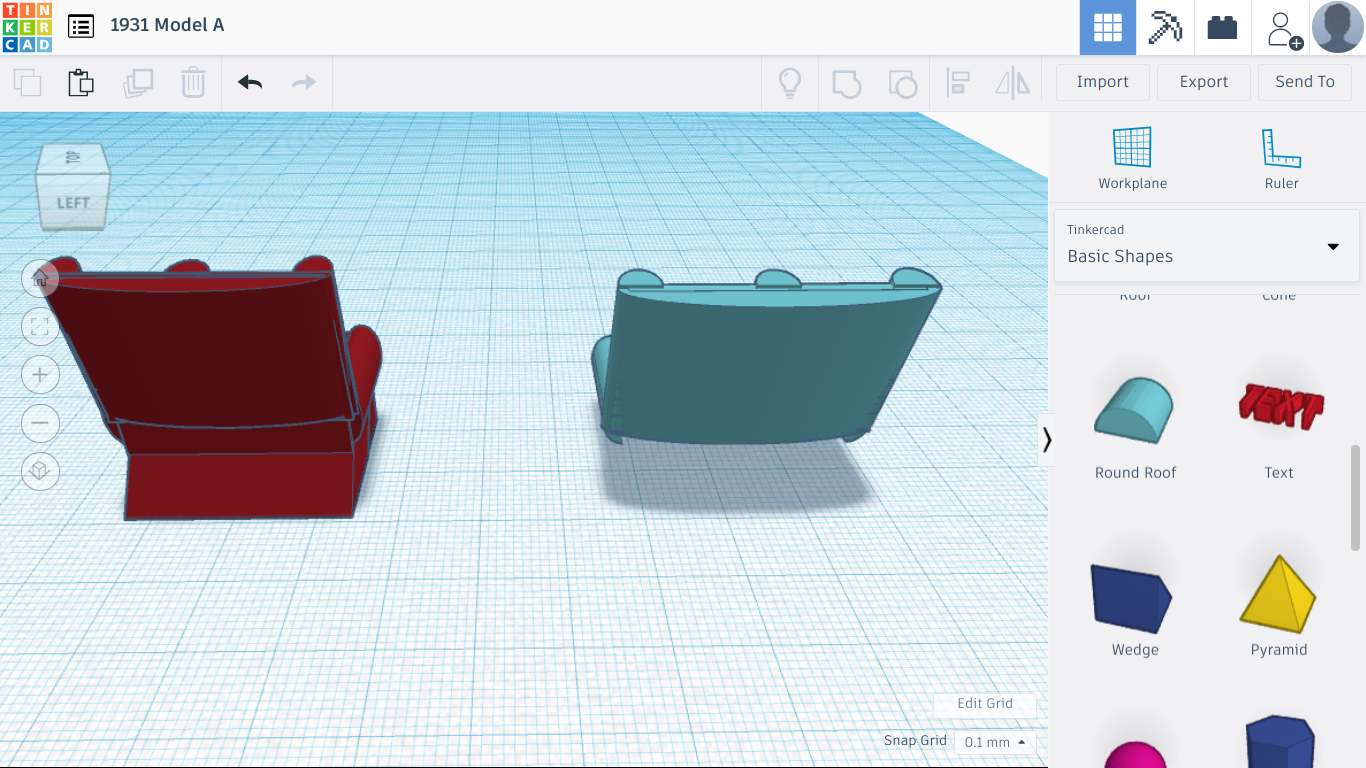Click the shapes panel scrollbar

[x=1356, y=497]
